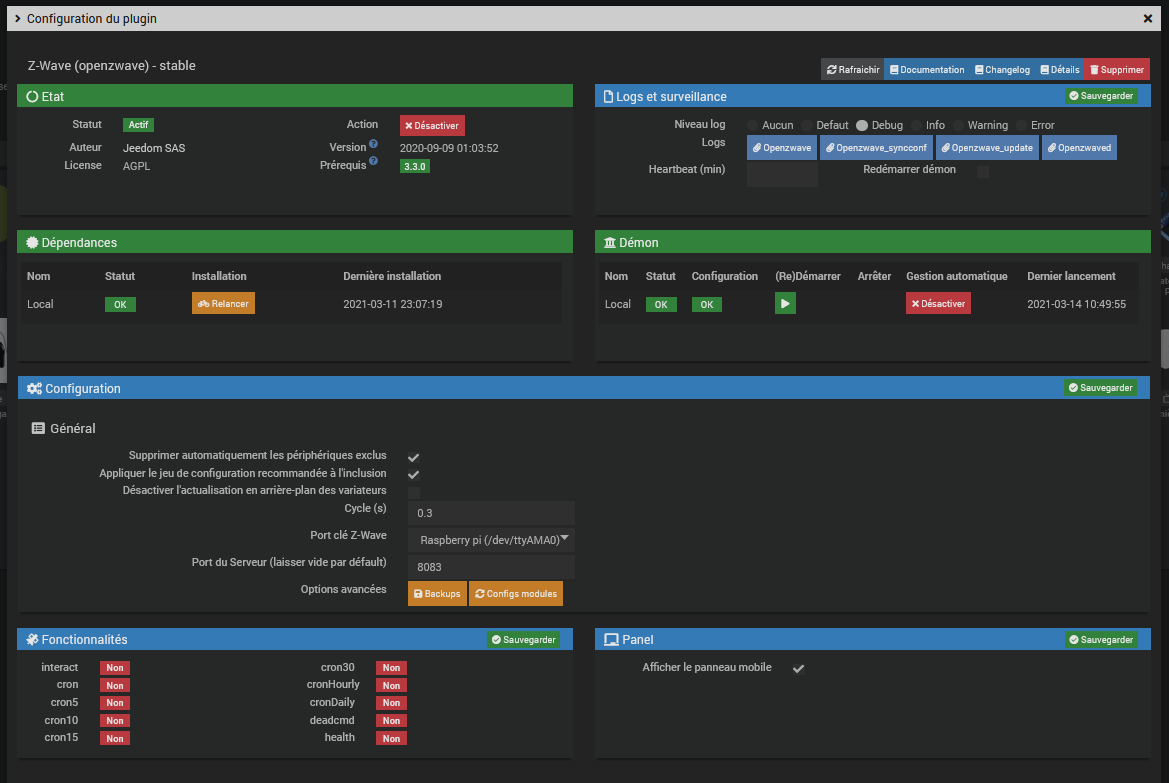Start the daemon with the green play icon
Screen dimensions: 1169x783
(785, 304)
